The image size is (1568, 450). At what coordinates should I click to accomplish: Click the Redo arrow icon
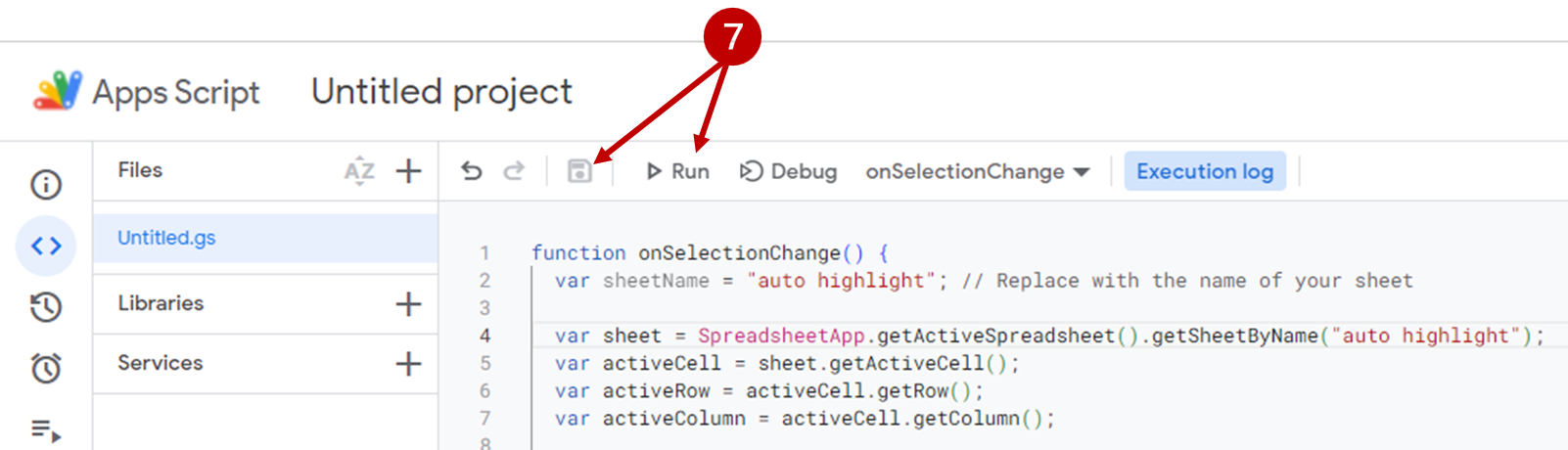[514, 171]
